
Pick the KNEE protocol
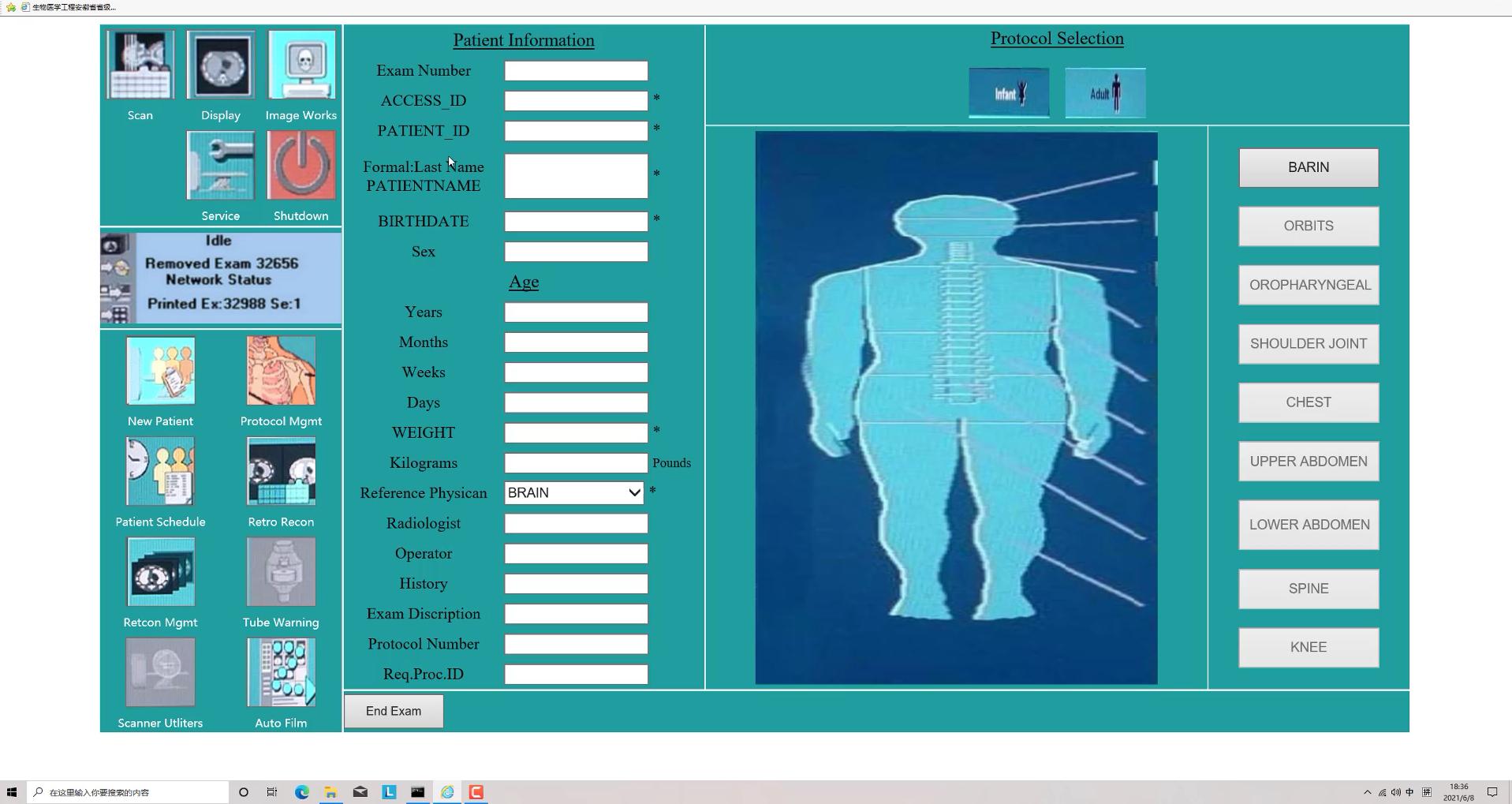(1308, 647)
